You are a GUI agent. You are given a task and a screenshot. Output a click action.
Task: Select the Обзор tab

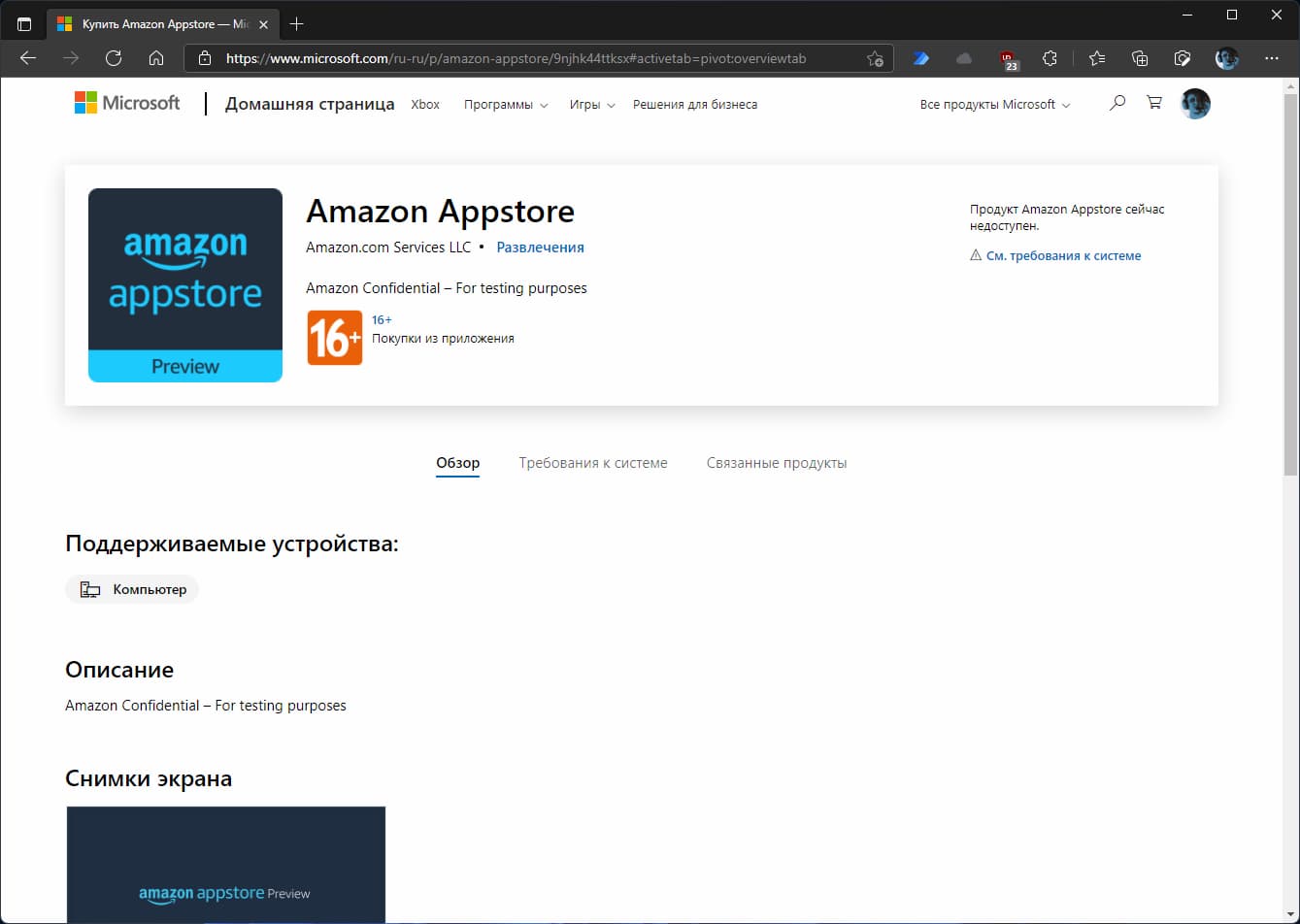[458, 463]
